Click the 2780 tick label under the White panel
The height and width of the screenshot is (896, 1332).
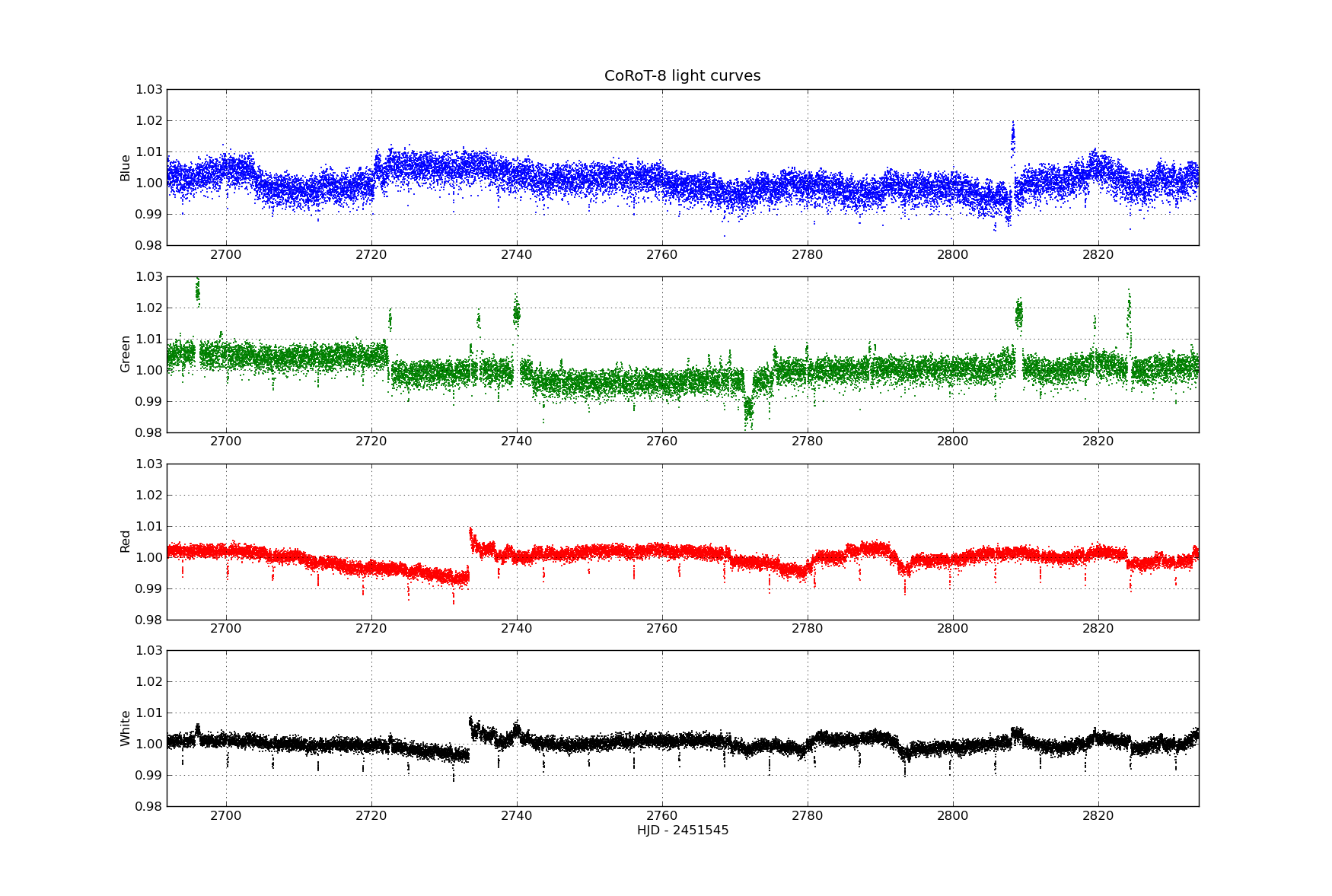tap(807, 816)
